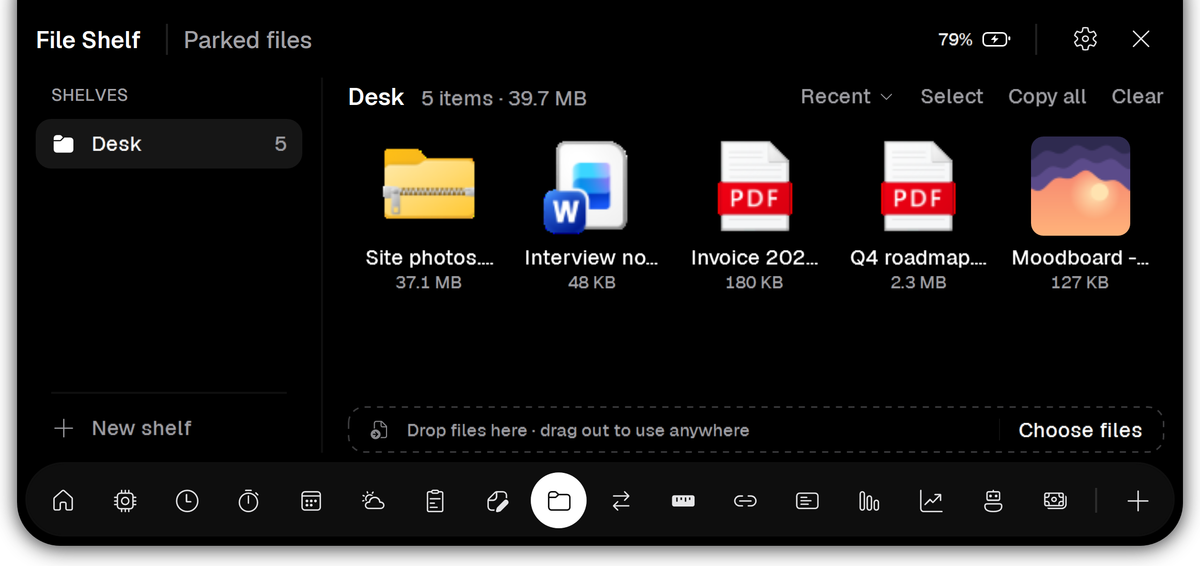
Task: Click the '127 KB' file size
Action: tap(1080, 283)
